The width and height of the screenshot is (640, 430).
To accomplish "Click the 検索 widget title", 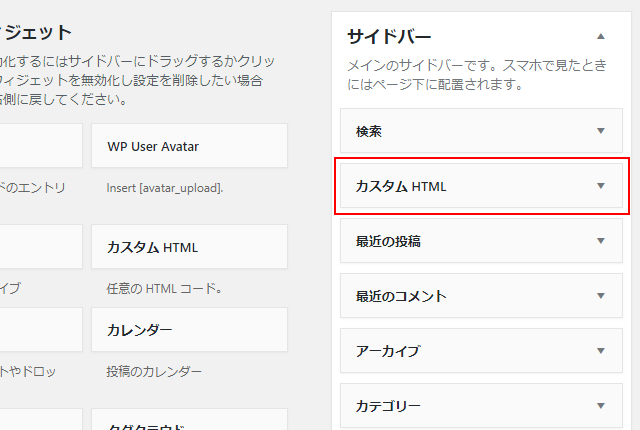I will point(369,131).
